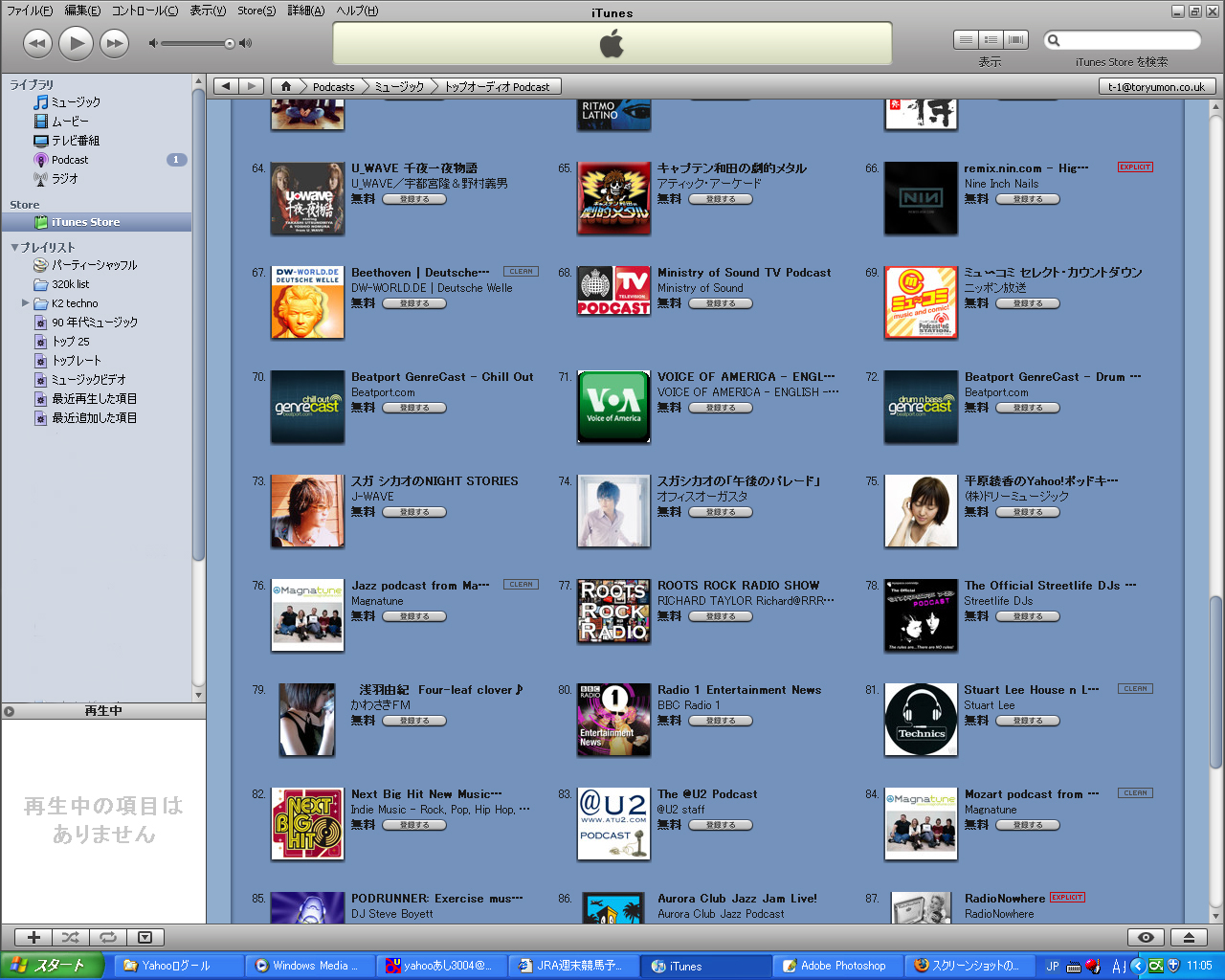Subscribe to Ministry of Sound TV Podcast

pos(721,303)
